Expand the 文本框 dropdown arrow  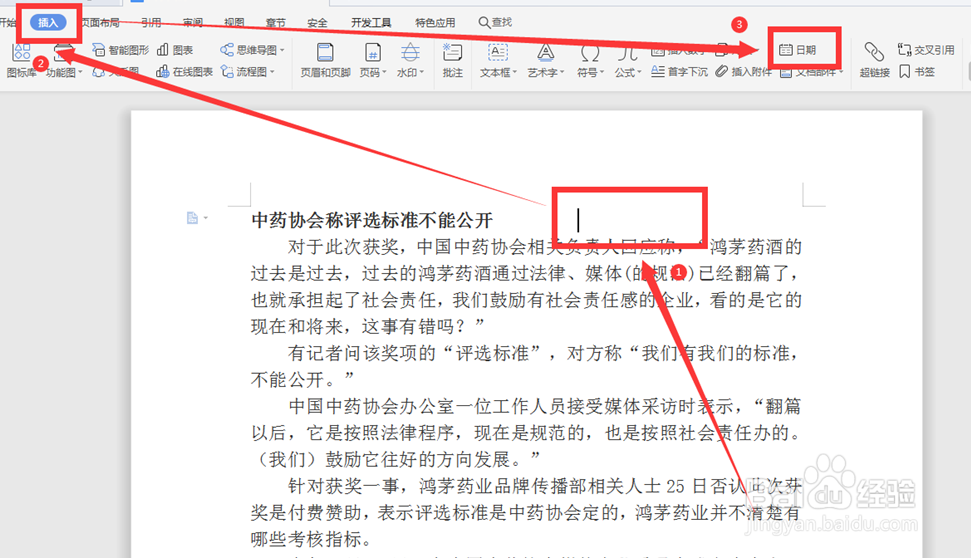pyautogui.click(x=515, y=72)
